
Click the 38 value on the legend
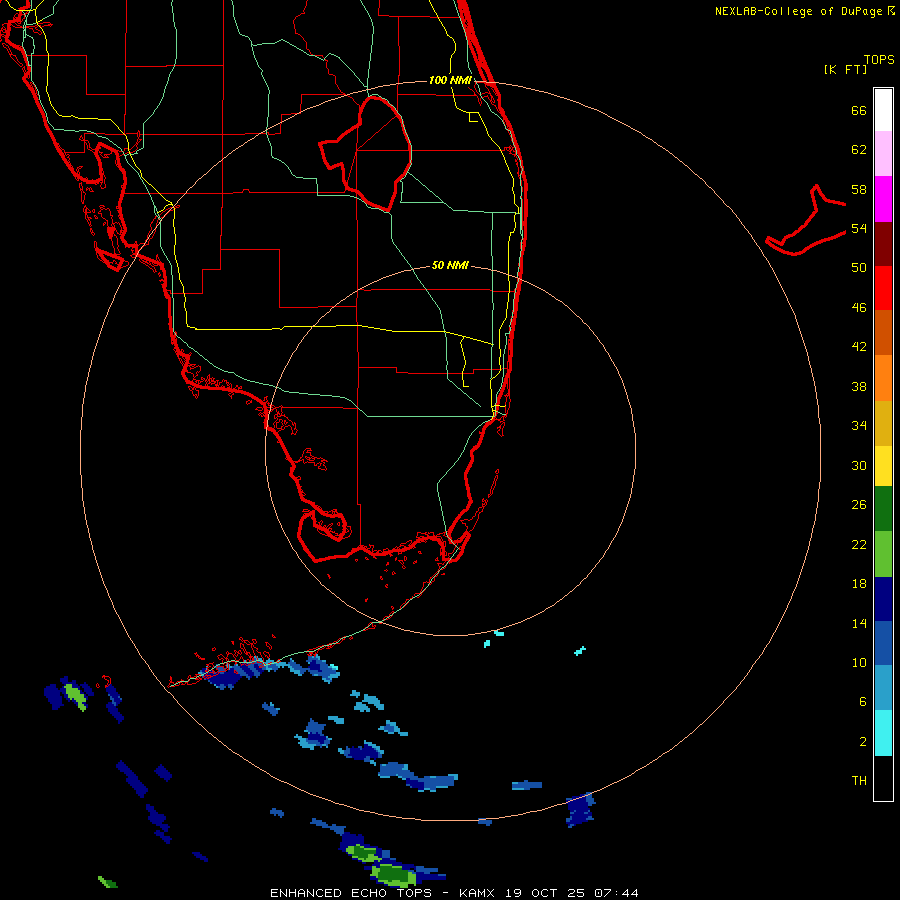(859, 386)
